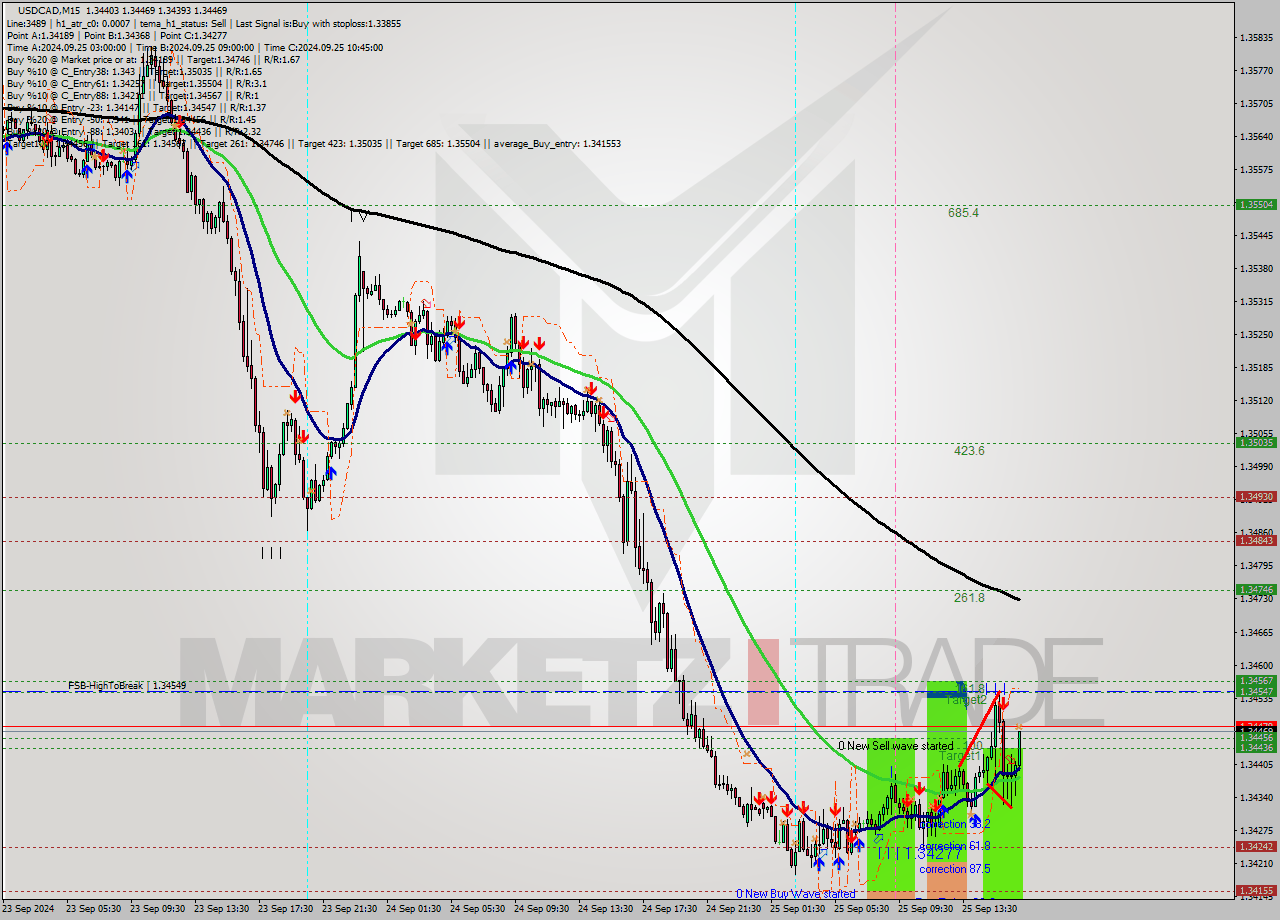Screen dimensions: 1280x920
Task: Click the hollow blue arrow outline in the correction zone
Action: 878,838
